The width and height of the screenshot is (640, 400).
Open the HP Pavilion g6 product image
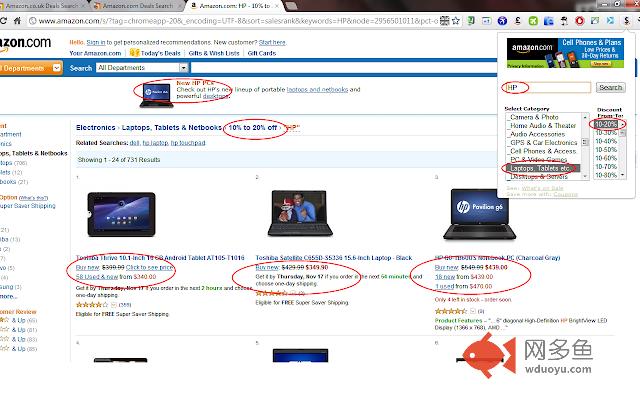tap(480, 214)
